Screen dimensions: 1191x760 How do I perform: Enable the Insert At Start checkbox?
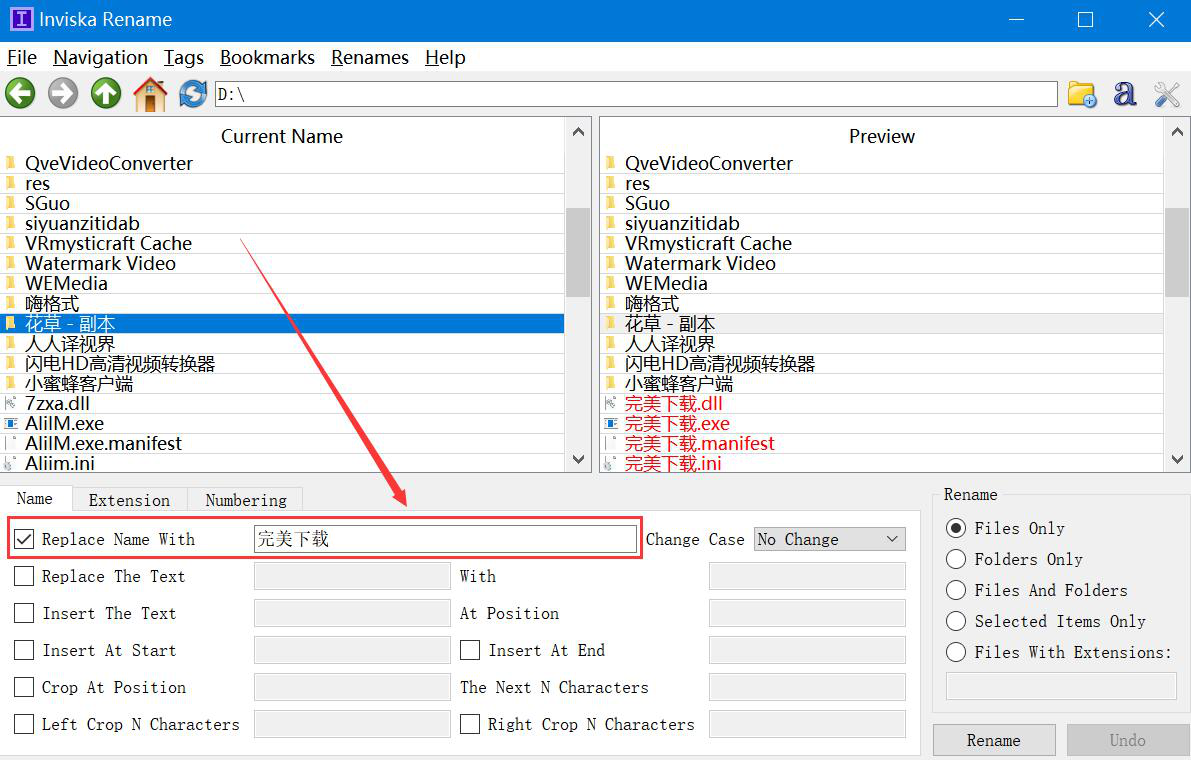click(x=24, y=651)
